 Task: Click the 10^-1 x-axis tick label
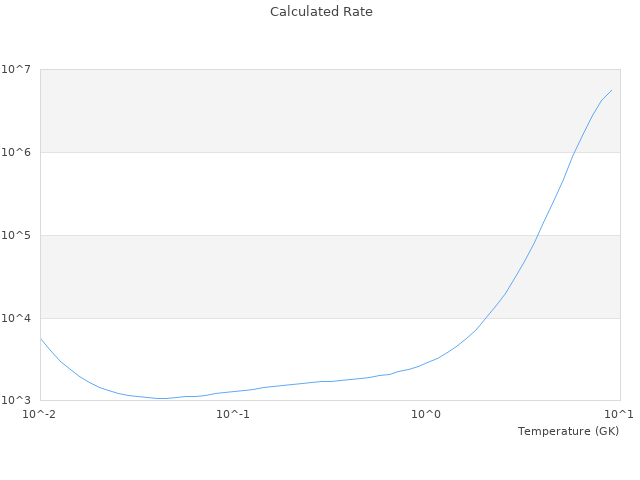pos(233,415)
